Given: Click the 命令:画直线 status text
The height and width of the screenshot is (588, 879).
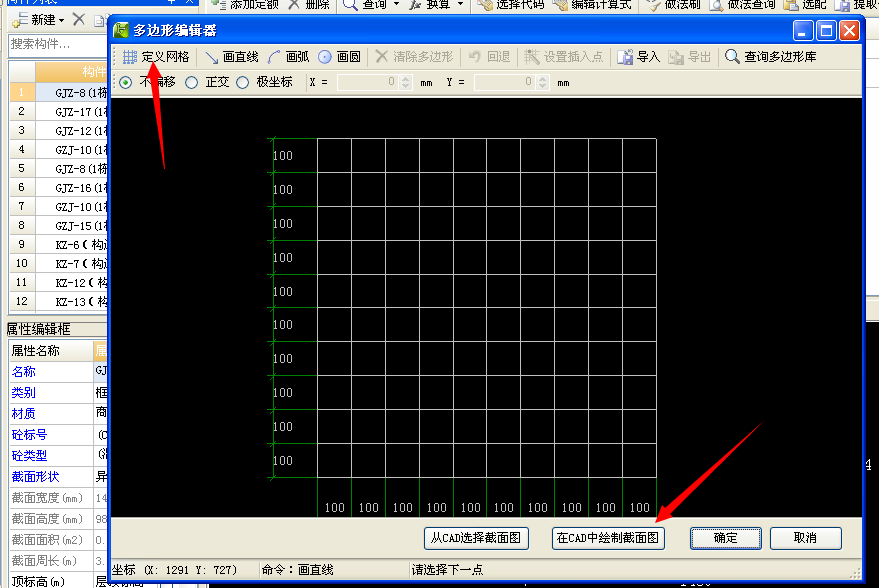Looking at the screenshot, I should 298,570.
